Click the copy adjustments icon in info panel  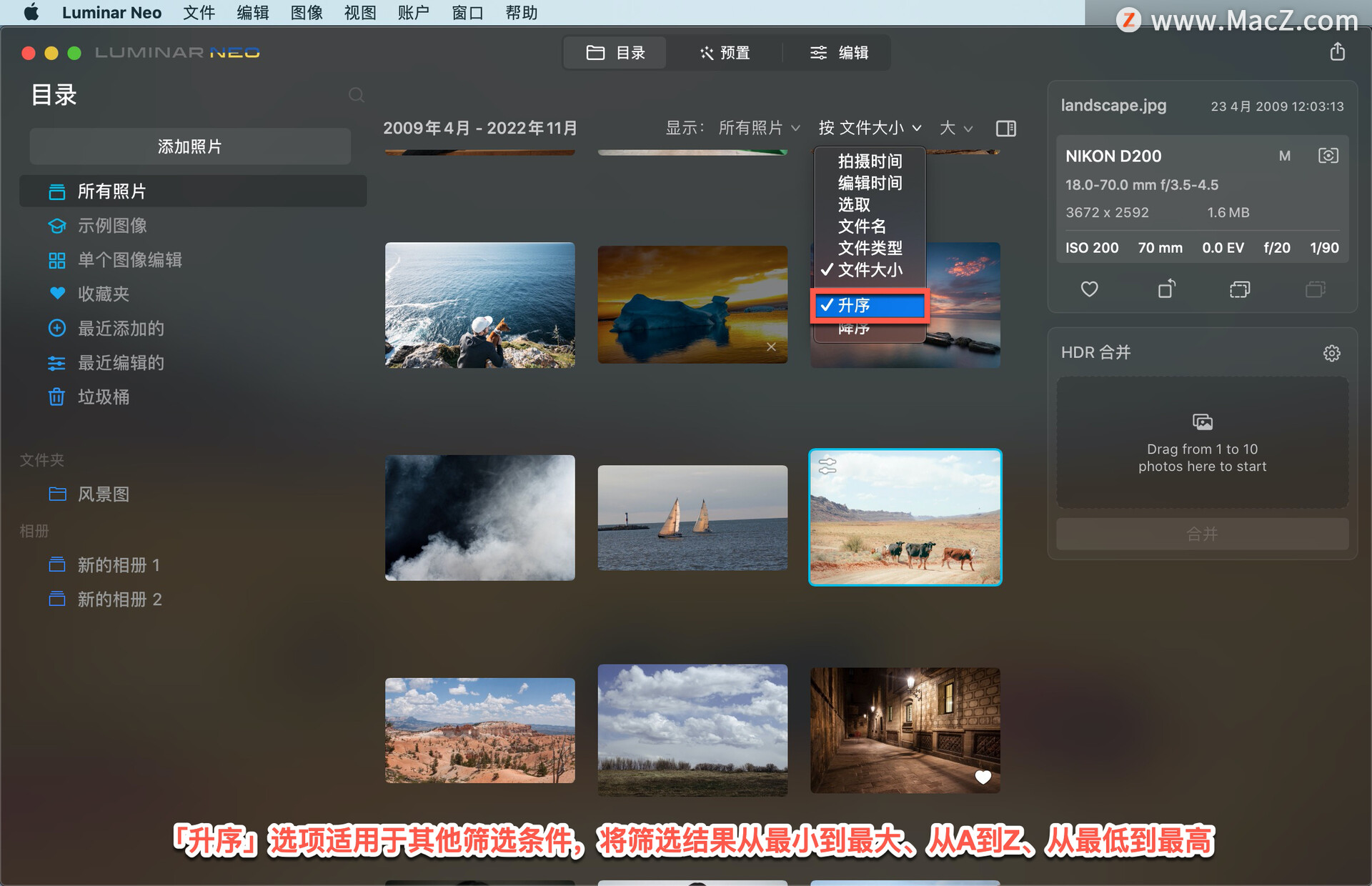(x=1240, y=289)
